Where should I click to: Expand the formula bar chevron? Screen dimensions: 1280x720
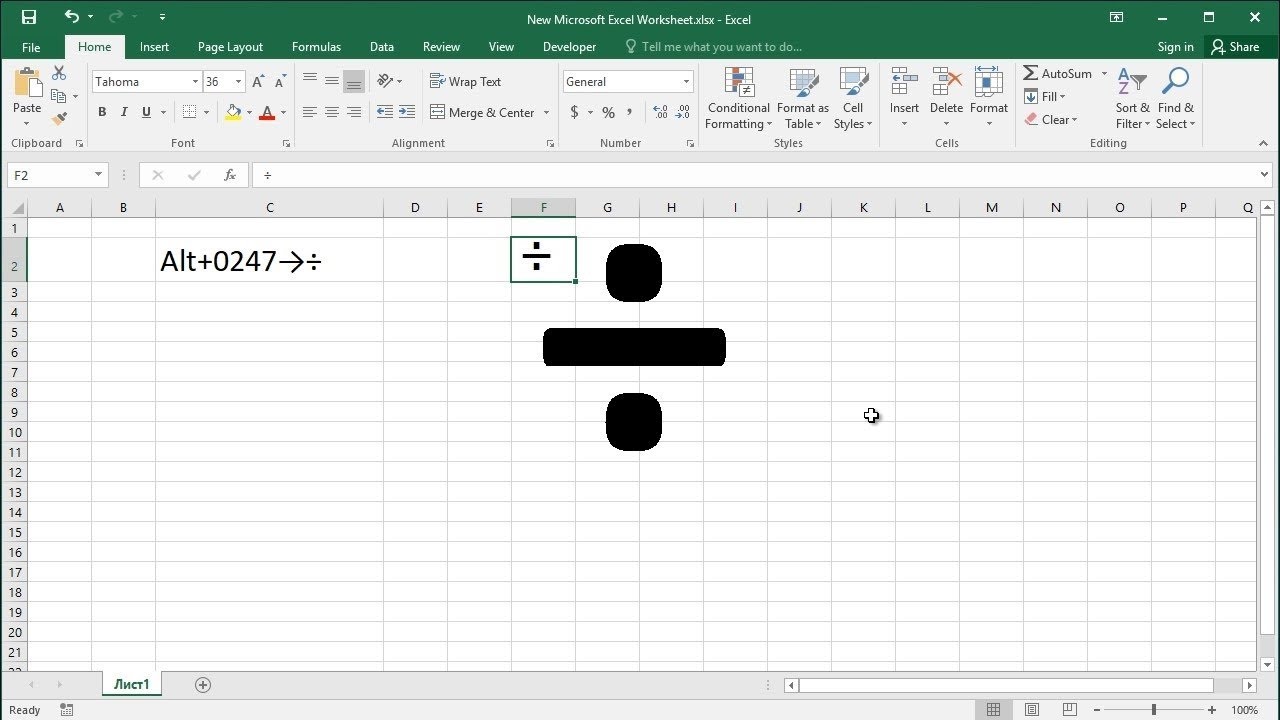pyautogui.click(x=1265, y=175)
